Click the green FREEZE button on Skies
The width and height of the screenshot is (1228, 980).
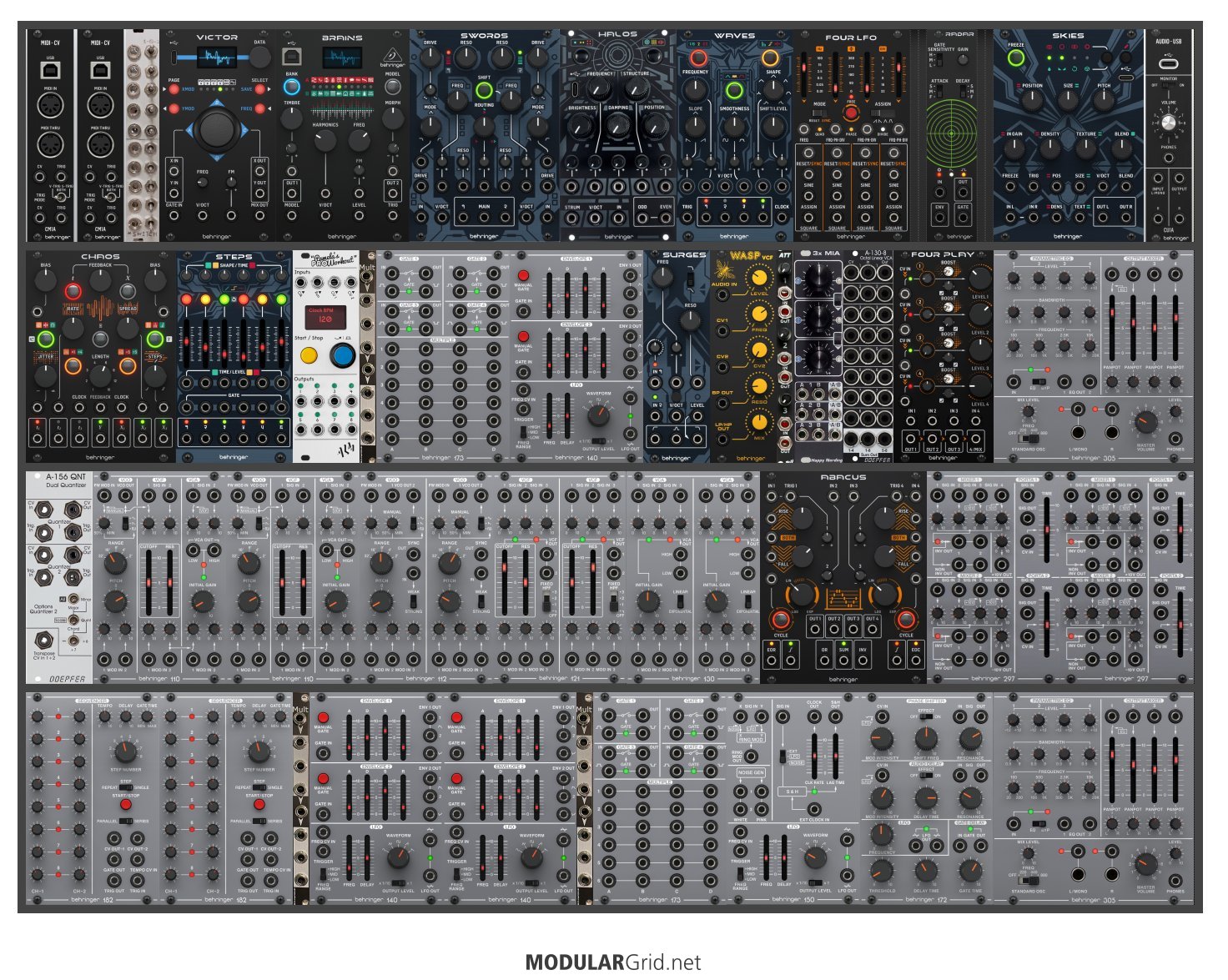(x=1015, y=58)
